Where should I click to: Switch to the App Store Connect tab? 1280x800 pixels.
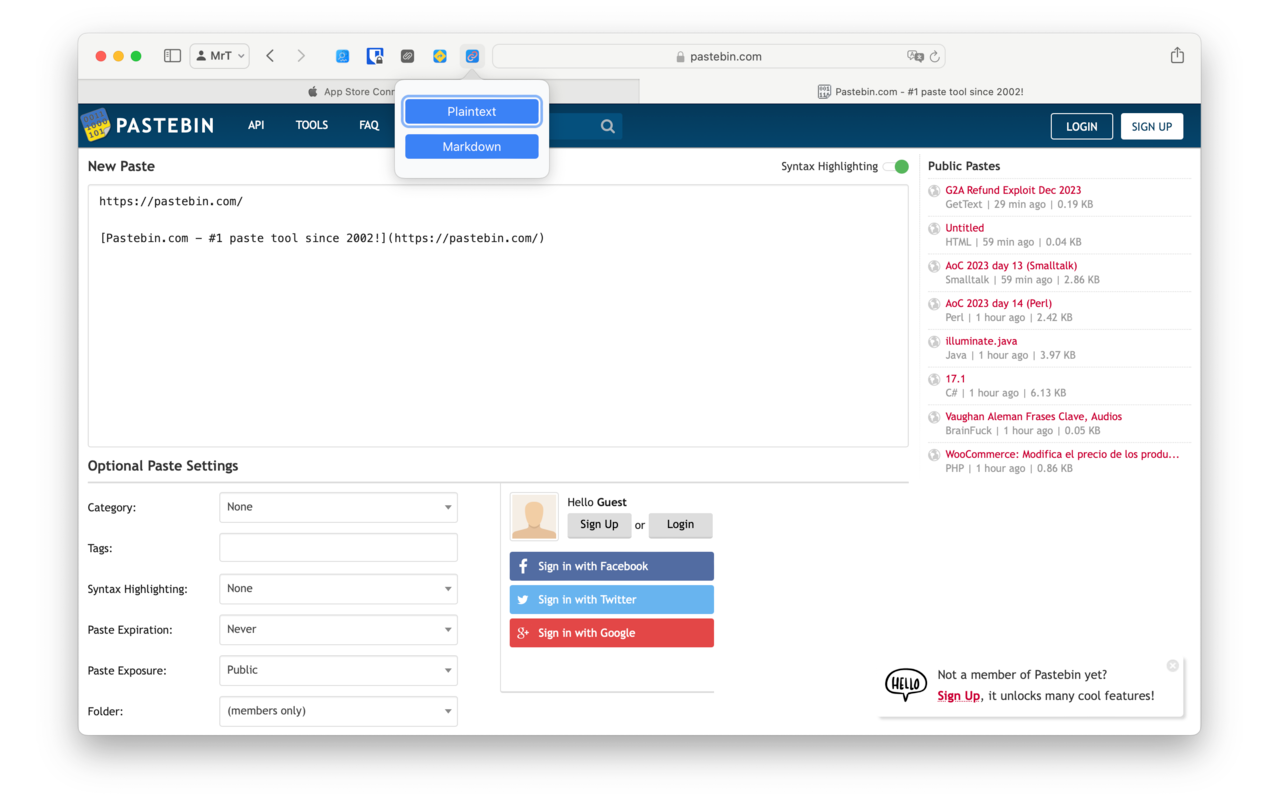tap(358, 91)
